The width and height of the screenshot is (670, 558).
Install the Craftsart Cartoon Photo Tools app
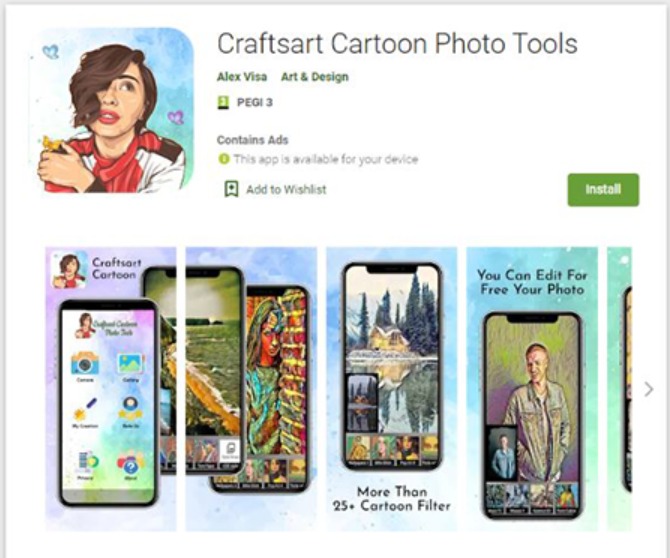[603, 190]
